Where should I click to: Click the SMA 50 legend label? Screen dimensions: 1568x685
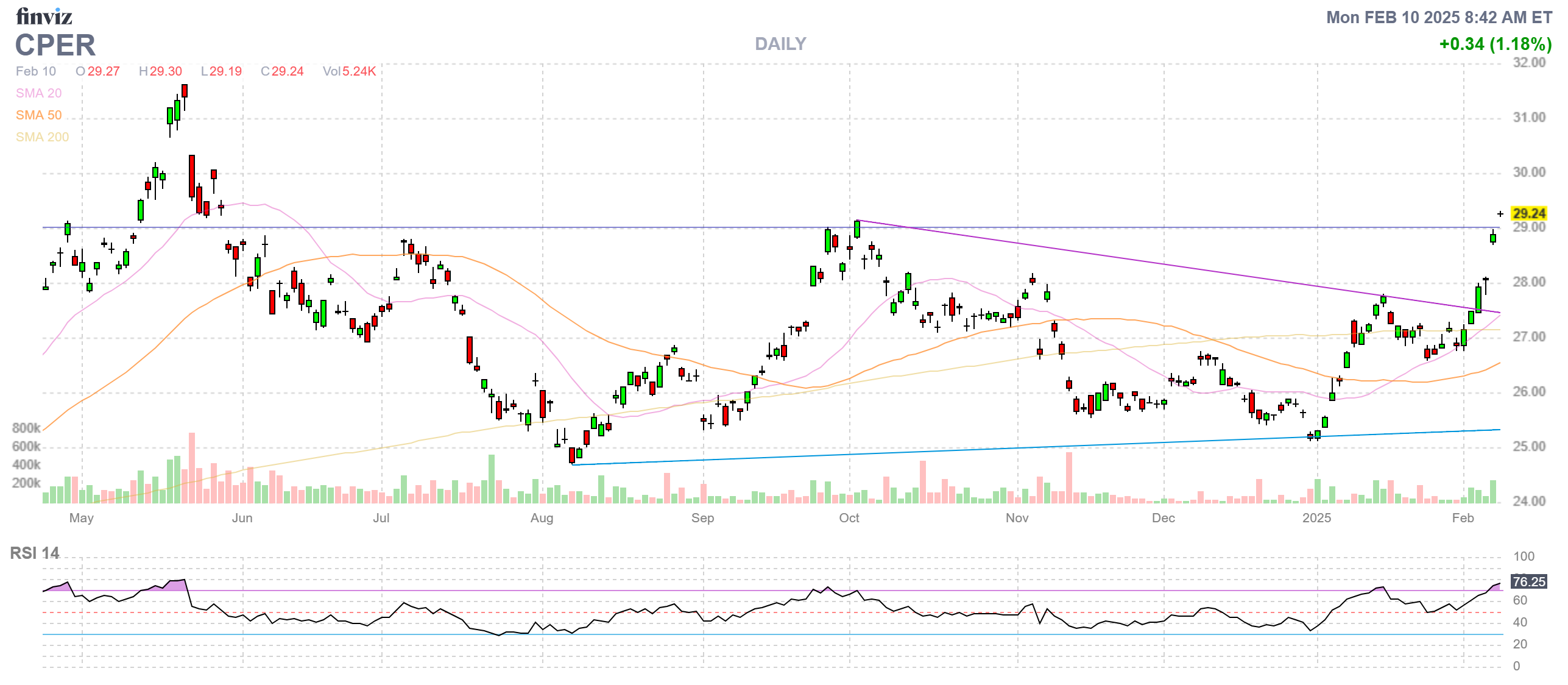(38, 115)
